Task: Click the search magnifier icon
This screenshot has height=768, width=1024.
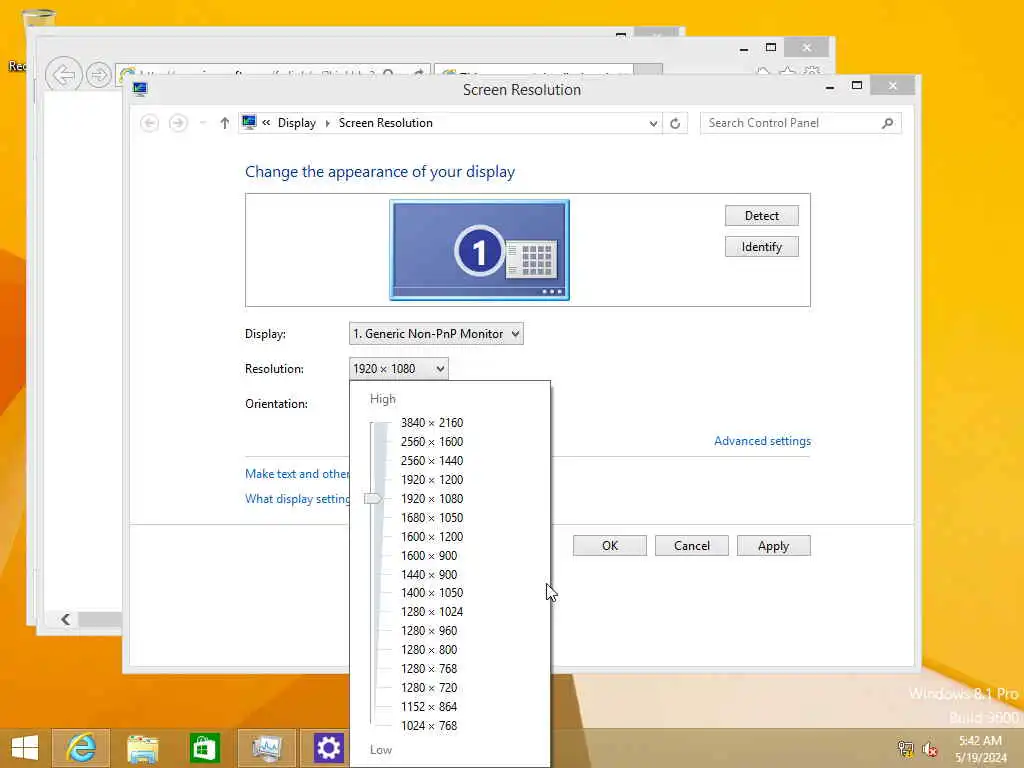Action: (x=887, y=123)
